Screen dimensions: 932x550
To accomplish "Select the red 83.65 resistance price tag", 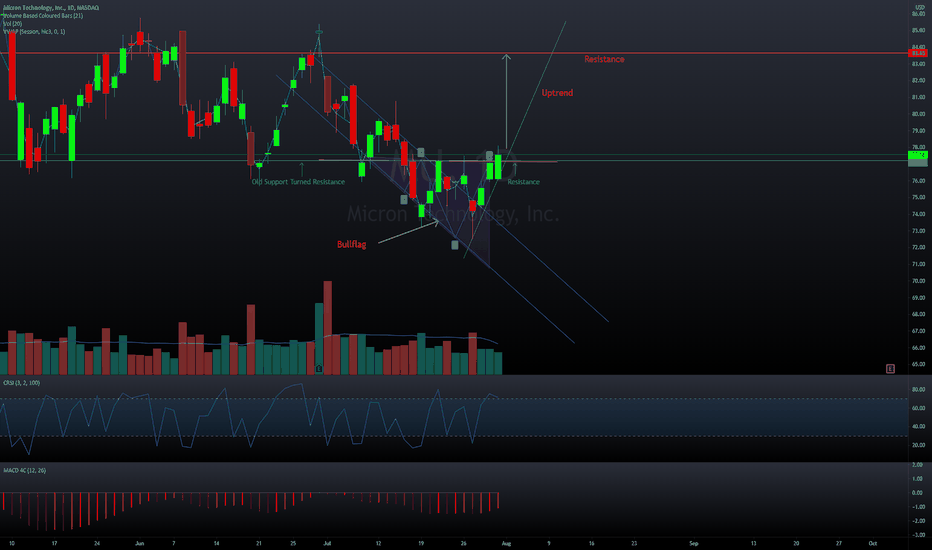I will [918, 53].
